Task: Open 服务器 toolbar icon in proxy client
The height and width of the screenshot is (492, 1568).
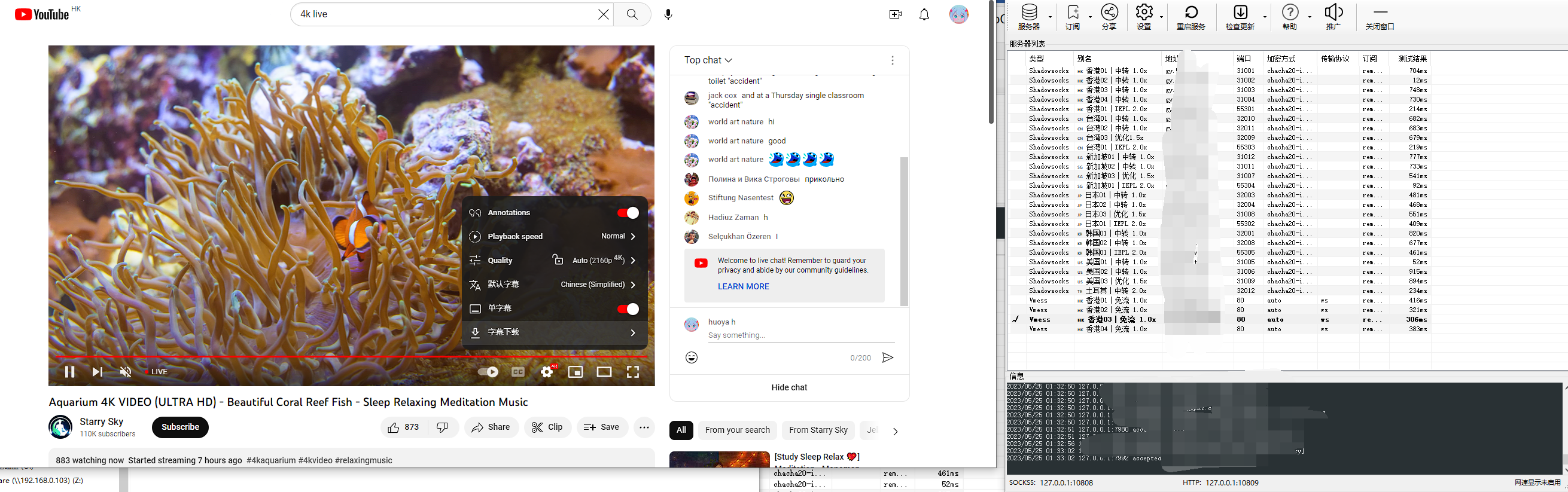Action: pos(1029,16)
